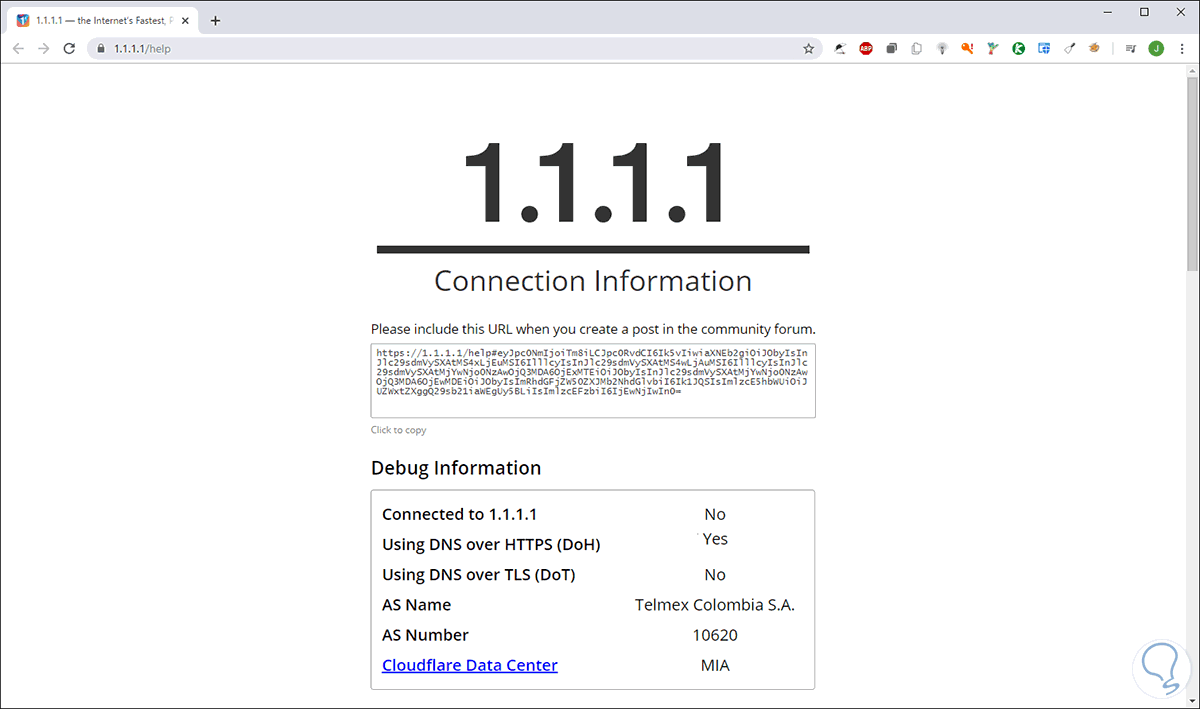Click the 'Telmex Colombia S.A.' value
The width and height of the screenshot is (1200, 709).
pos(715,605)
